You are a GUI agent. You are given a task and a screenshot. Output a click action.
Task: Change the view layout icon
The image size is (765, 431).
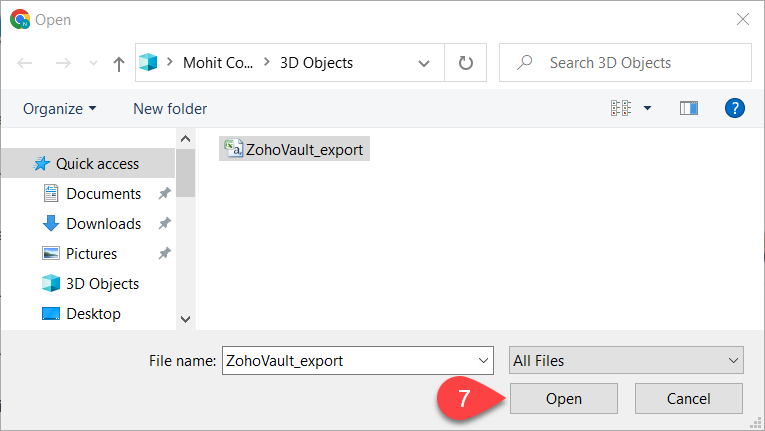621,108
